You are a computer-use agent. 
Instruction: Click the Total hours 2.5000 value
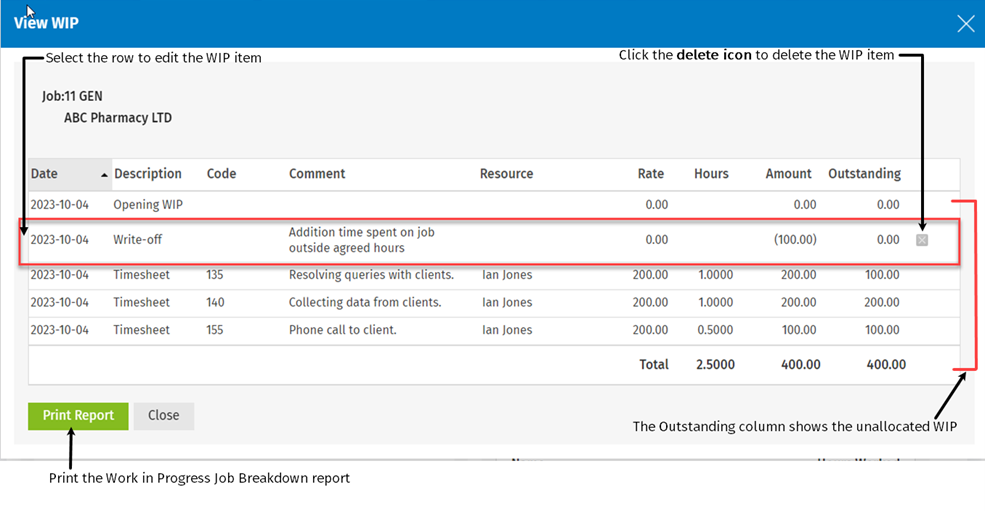pos(715,365)
